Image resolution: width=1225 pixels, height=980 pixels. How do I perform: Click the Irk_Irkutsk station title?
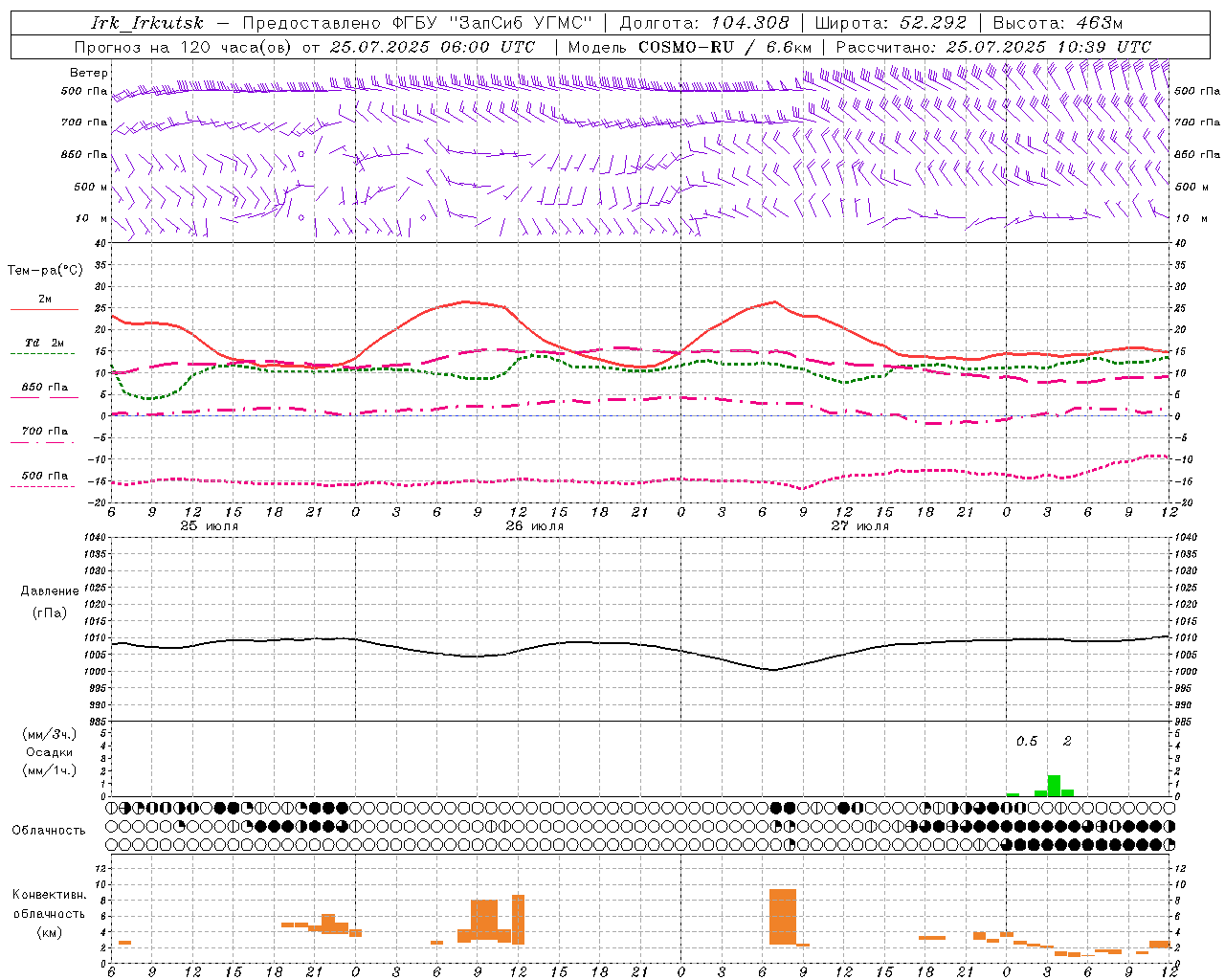pos(146,23)
